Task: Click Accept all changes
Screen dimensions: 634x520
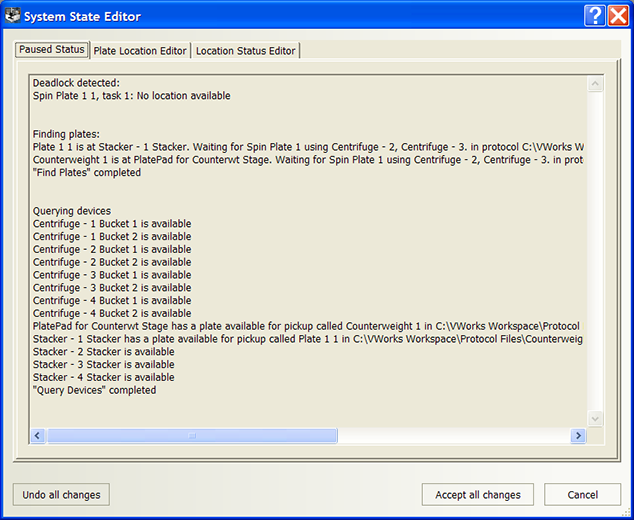Action: click(x=478, y=495)
